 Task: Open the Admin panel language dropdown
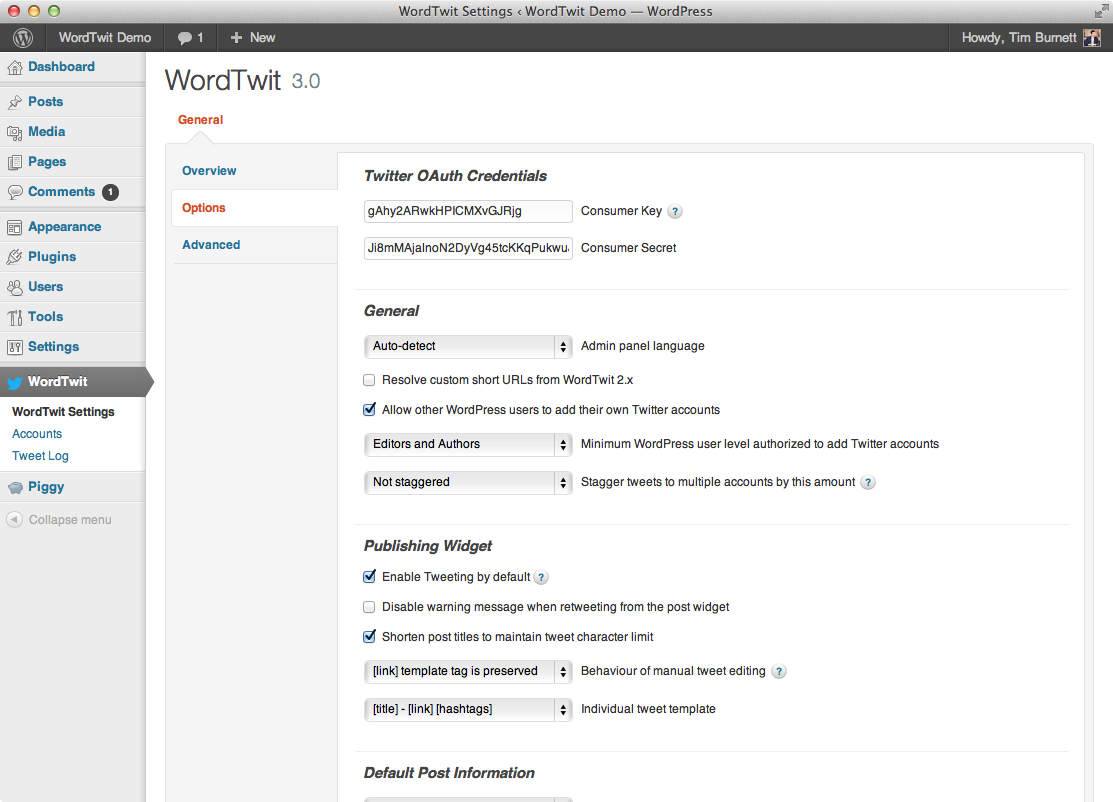(x=468, y=346)
